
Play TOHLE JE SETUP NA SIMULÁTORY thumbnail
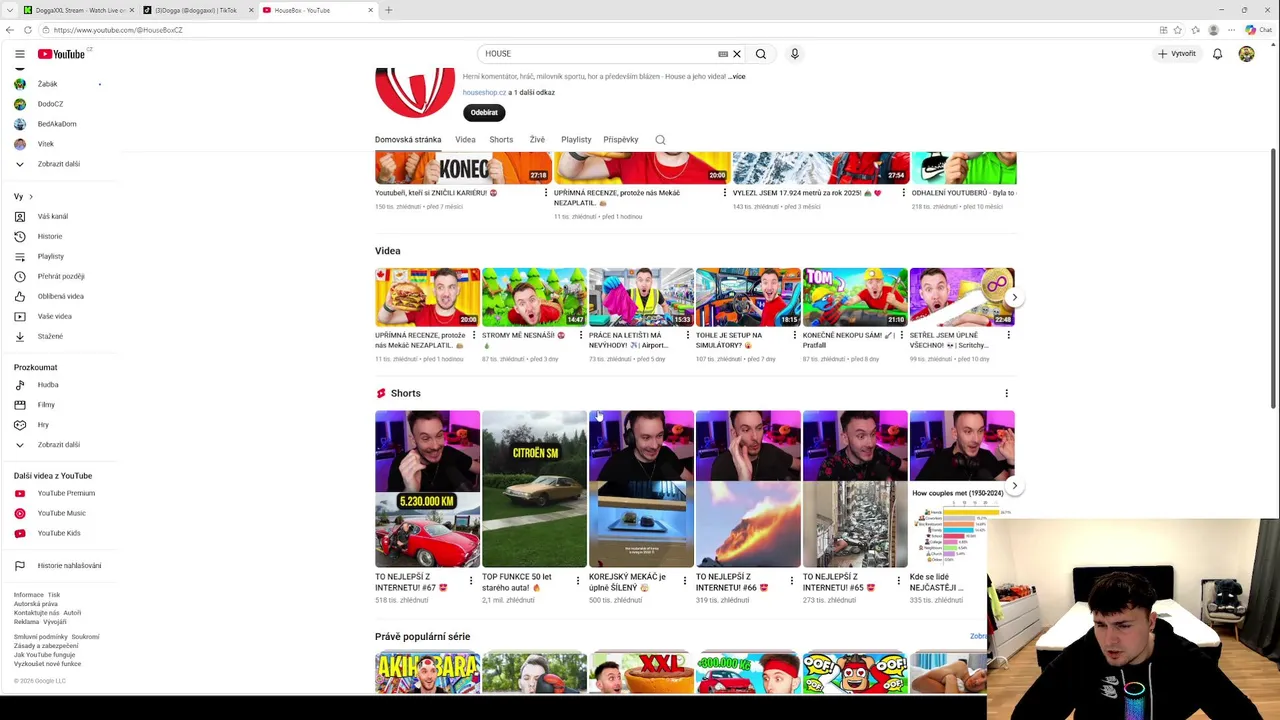click(x=748, y=297)
